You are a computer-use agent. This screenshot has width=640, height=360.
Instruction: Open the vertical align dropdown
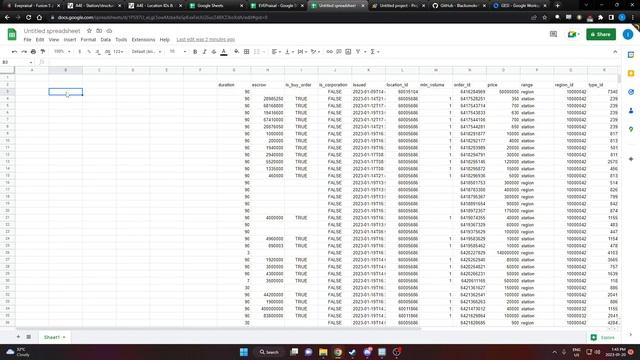[289, 52]
